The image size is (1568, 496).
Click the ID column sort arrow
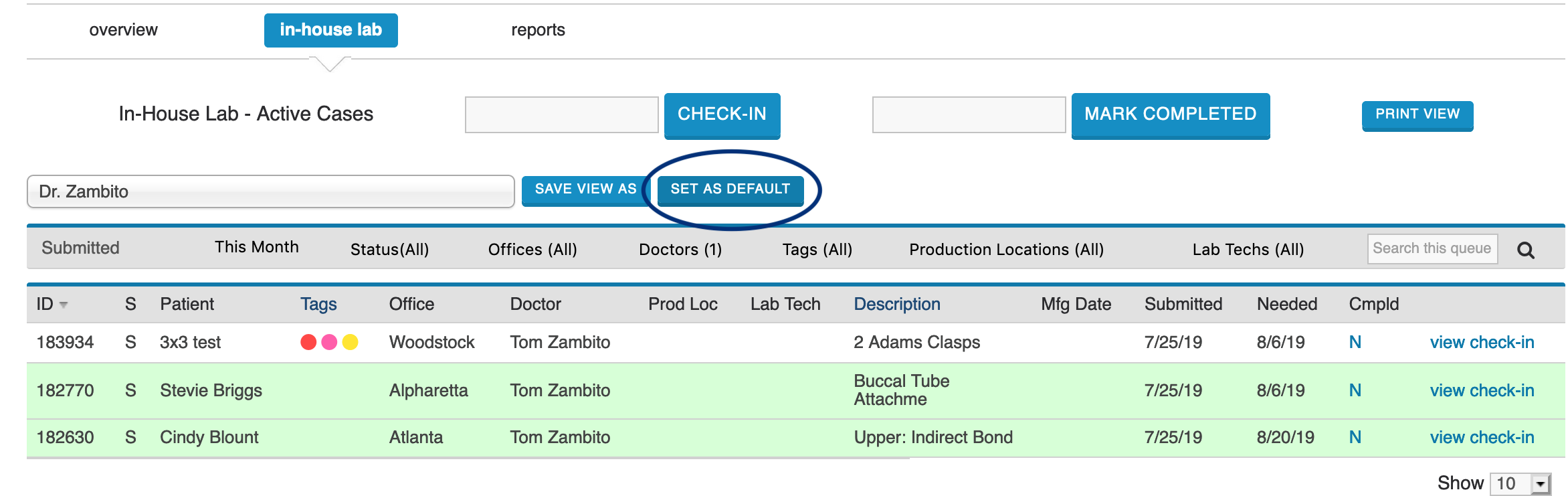(x=64, y=305)
